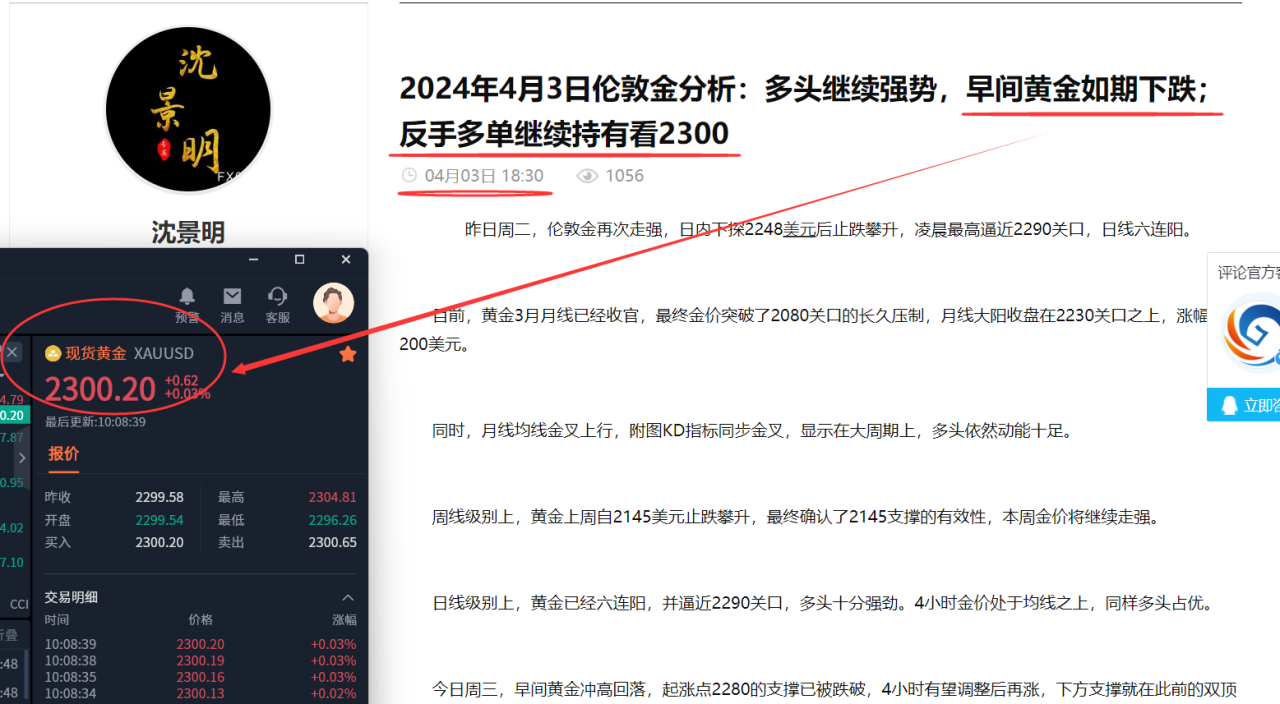
Task: Click the 涨幅 column header
Action: click(x=345, y=620)
